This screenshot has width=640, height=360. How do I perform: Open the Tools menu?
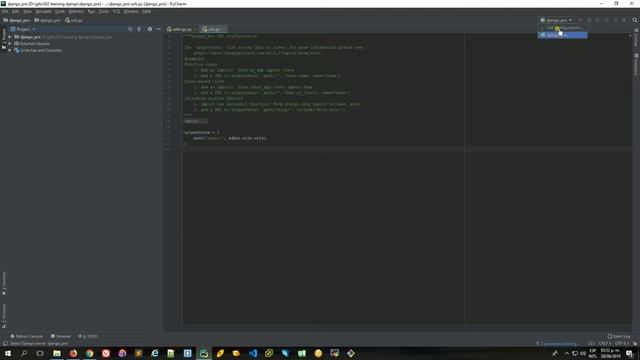click(x=104, y=12)
